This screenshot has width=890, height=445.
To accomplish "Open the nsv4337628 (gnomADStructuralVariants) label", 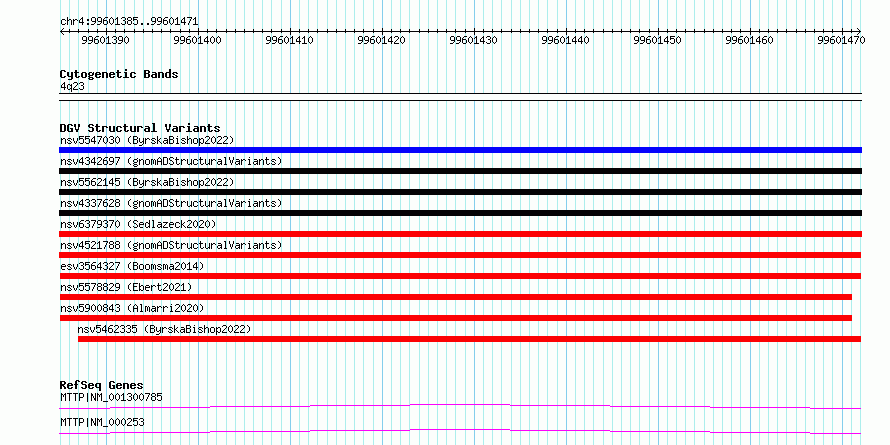I will pos(171,203).
